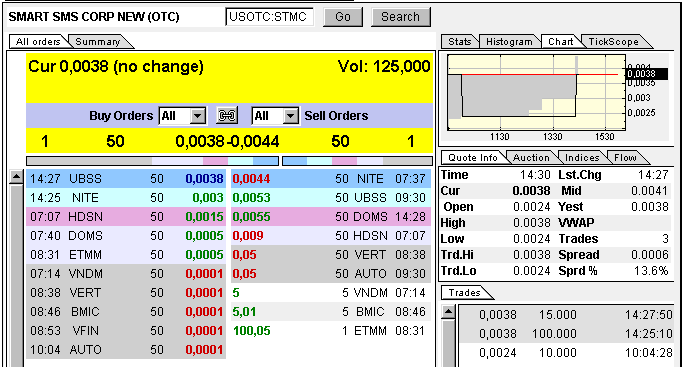Focus the USOTC:STMC symbol input field
Image resolution: width=684 pixels, height=367 pixels.
(270, 17)
